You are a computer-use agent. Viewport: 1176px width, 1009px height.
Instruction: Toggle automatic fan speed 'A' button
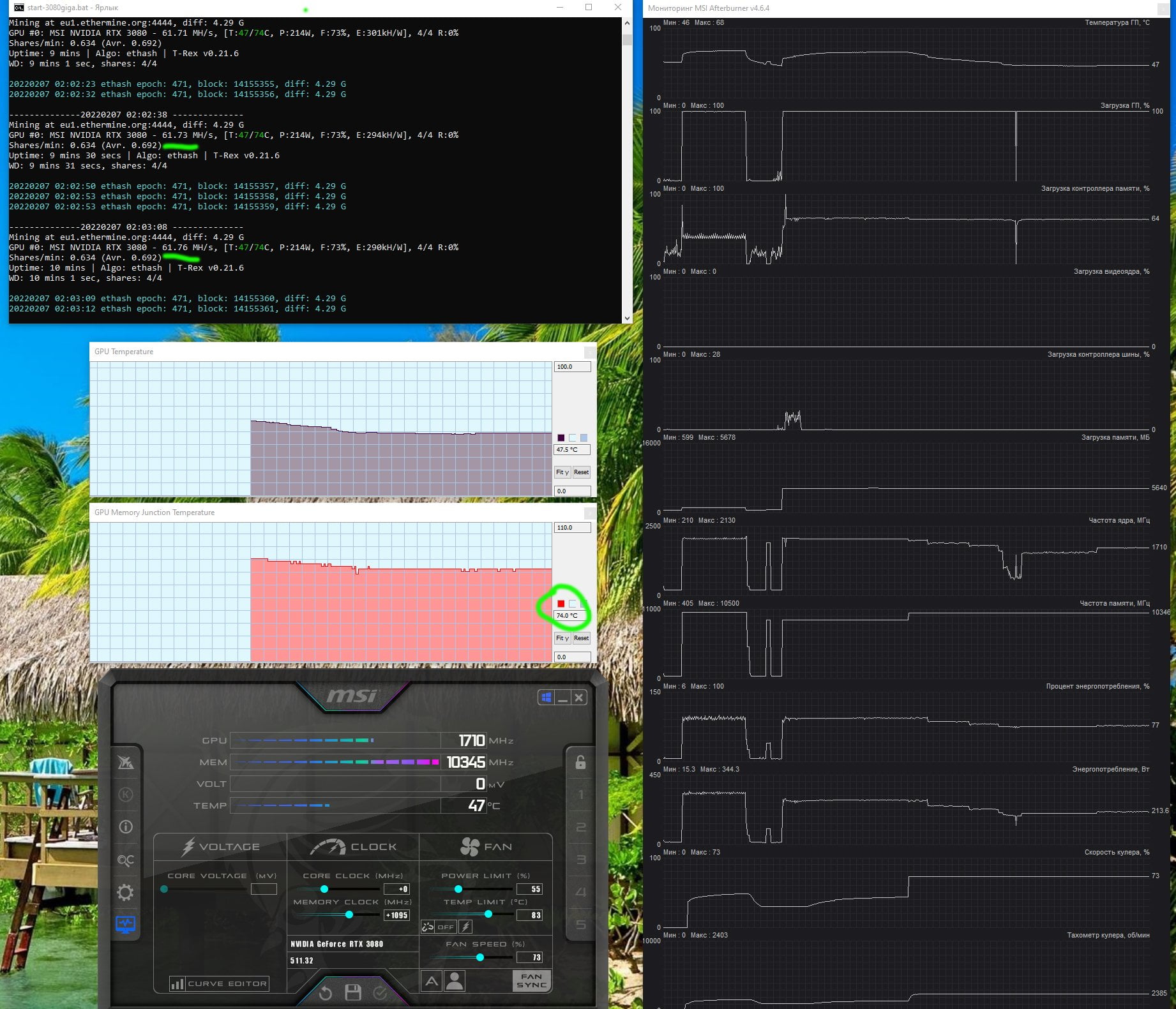point(432,981)
